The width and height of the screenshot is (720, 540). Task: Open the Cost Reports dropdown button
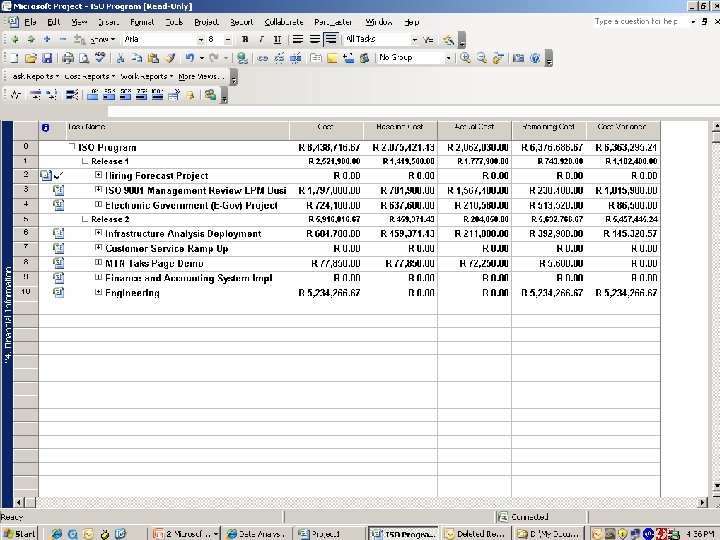pyautogui.click(x=90, y=77)
